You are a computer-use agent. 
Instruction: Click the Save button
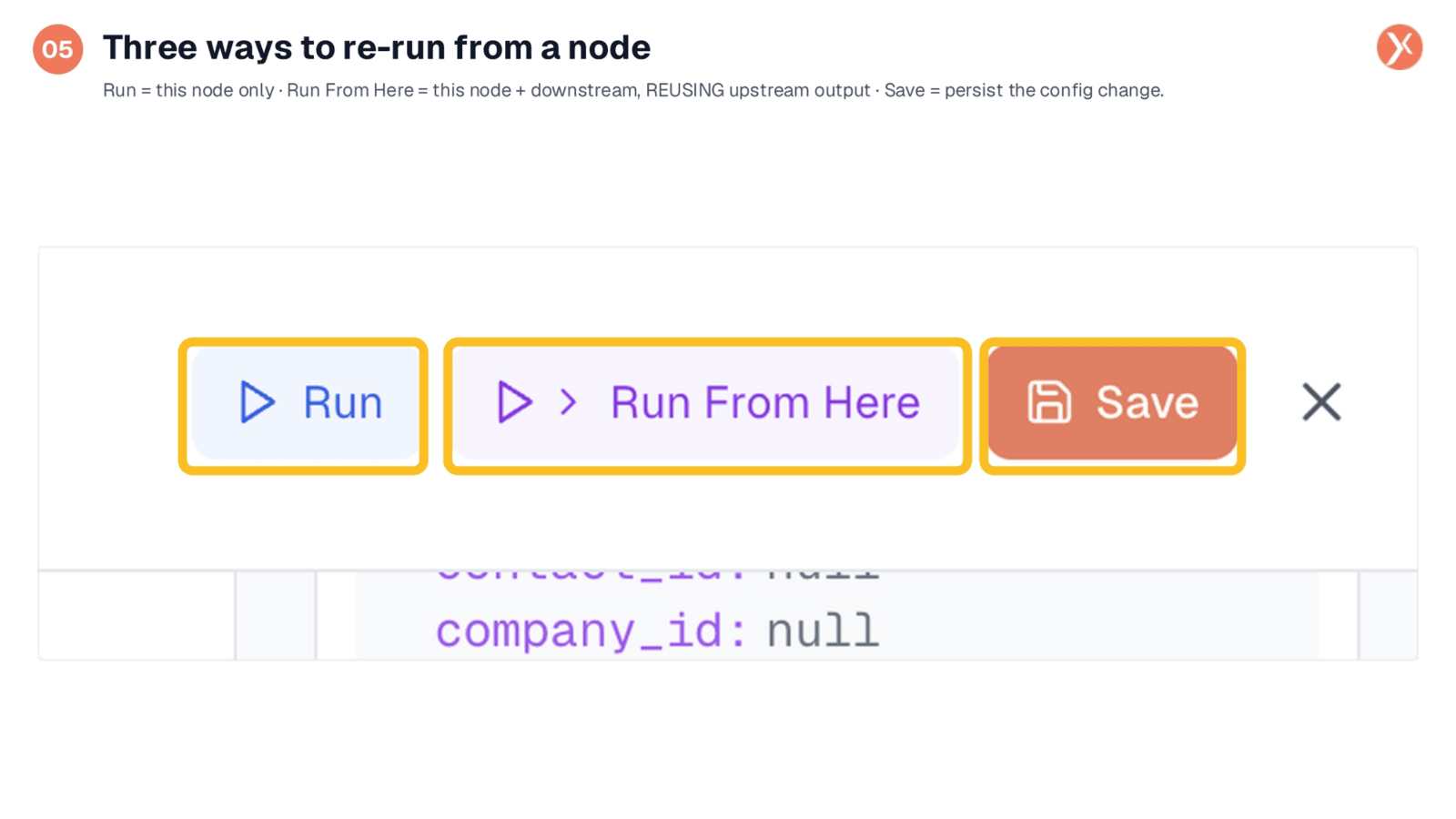1112,403
